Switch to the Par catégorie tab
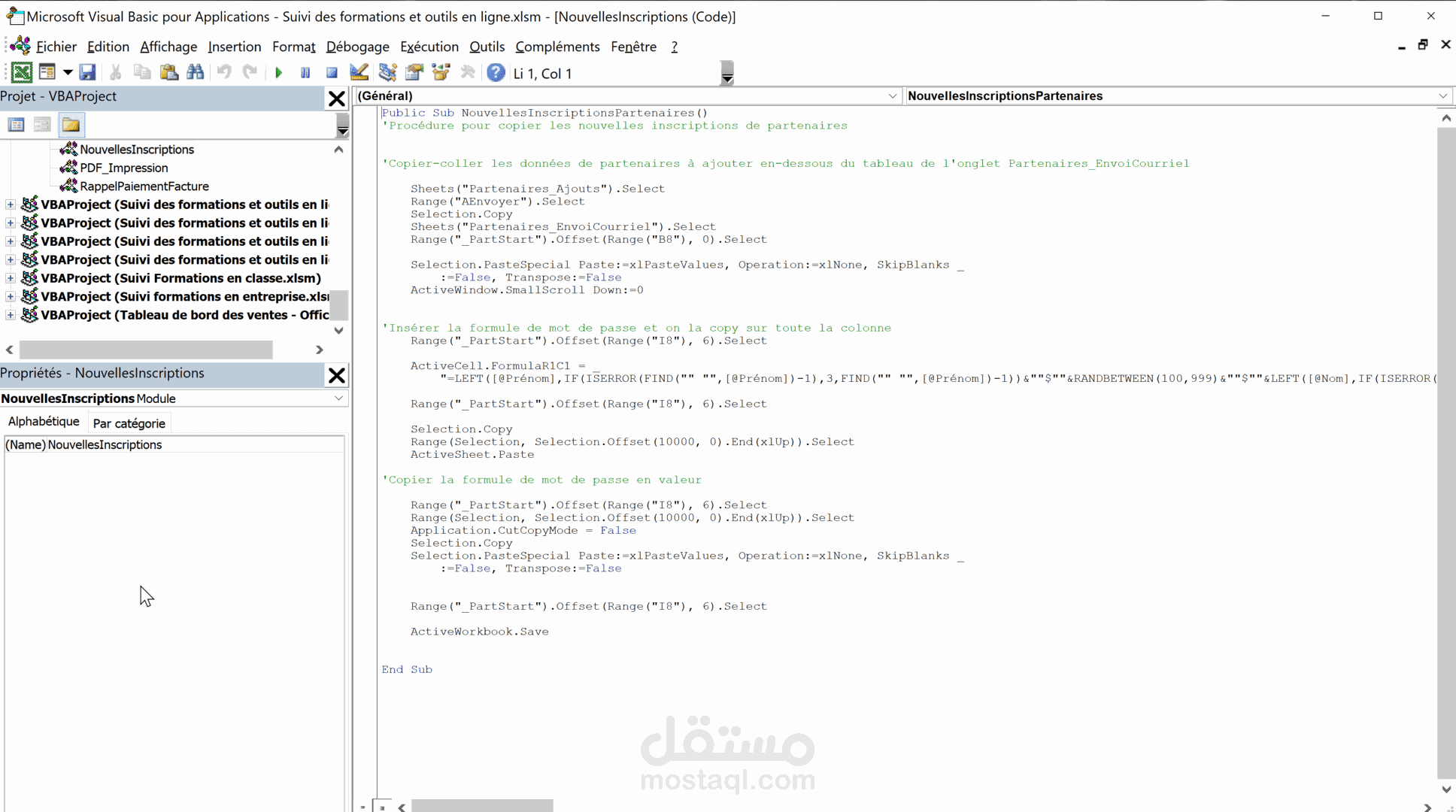 (x=129, y=423)
